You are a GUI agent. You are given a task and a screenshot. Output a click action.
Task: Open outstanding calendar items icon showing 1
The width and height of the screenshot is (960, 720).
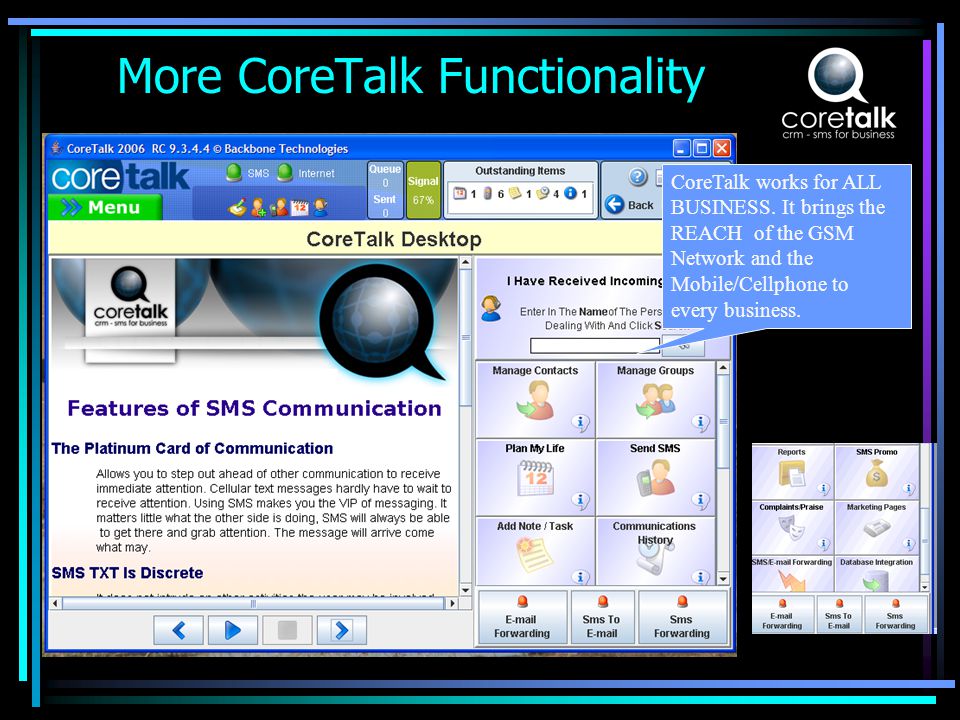(459, 193)
